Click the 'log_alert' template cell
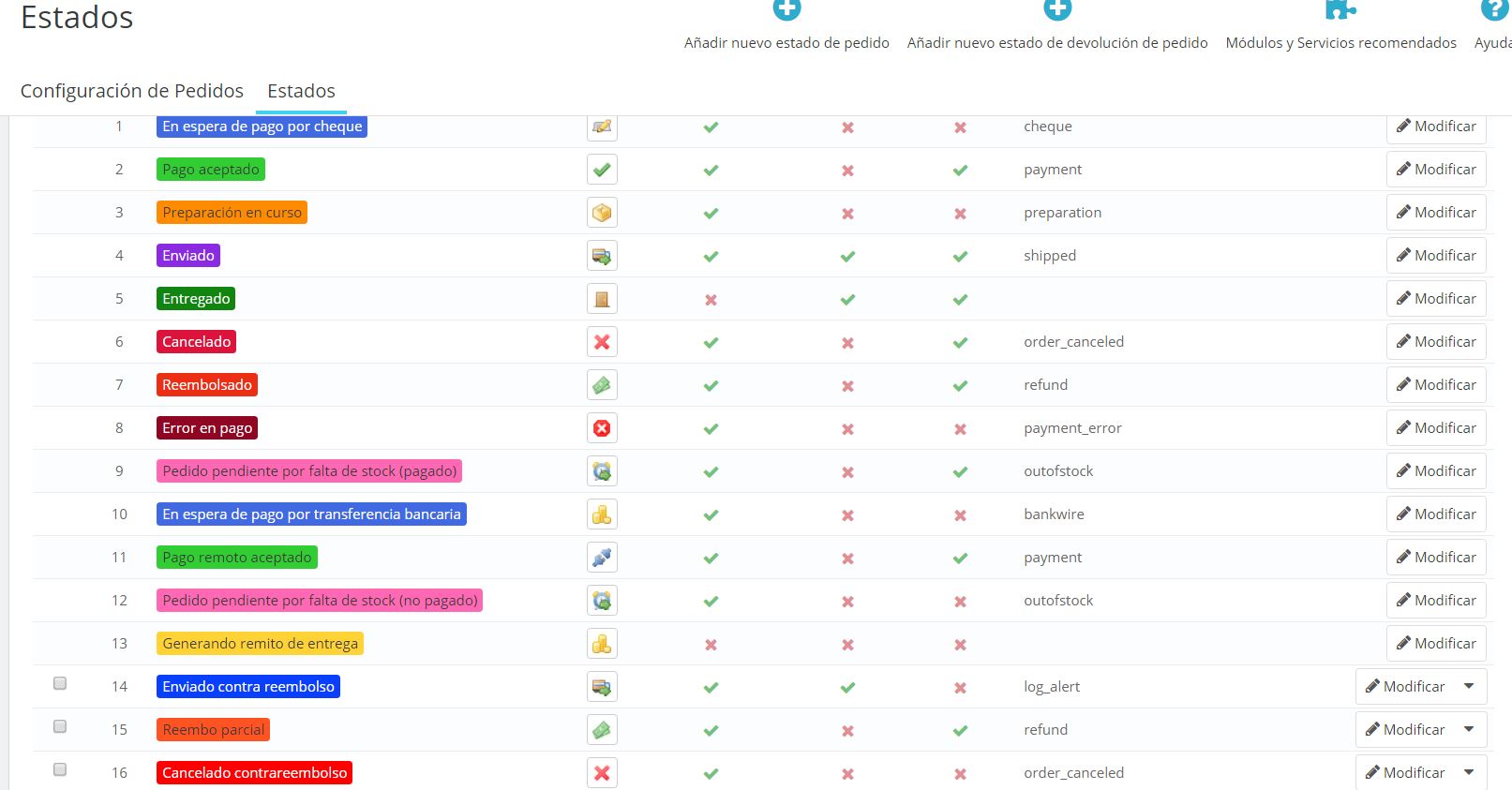1512x790 pixels. click(1052, 687)
